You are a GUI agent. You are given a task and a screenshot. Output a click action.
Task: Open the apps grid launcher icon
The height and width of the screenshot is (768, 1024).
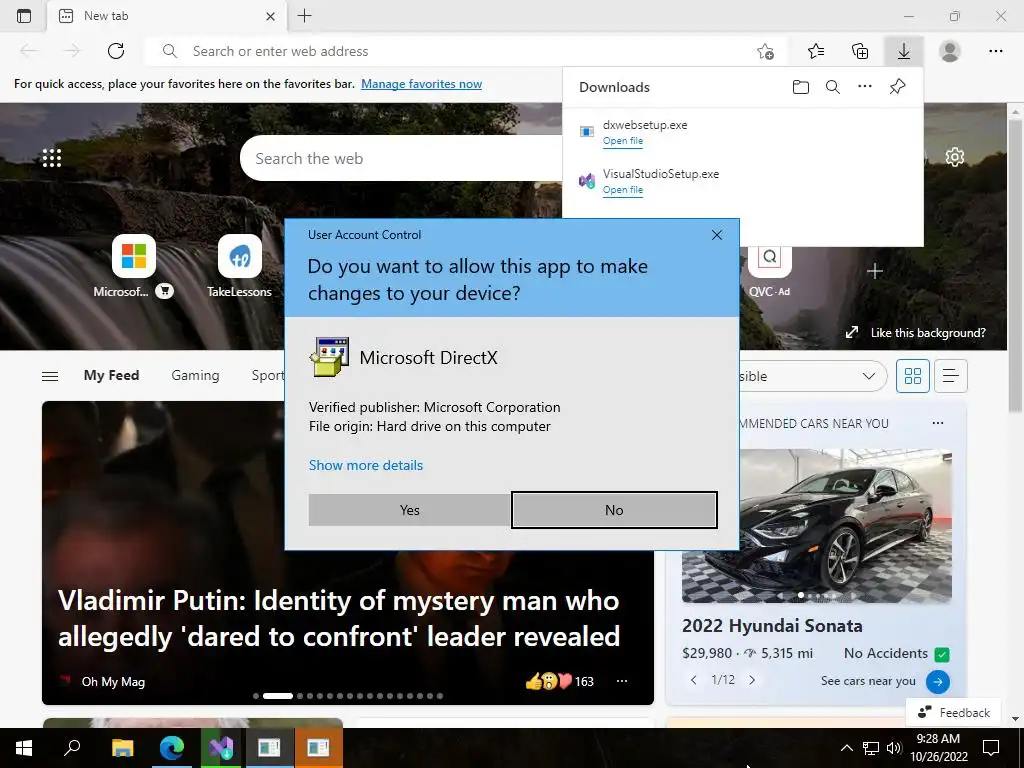pos(52,157)
